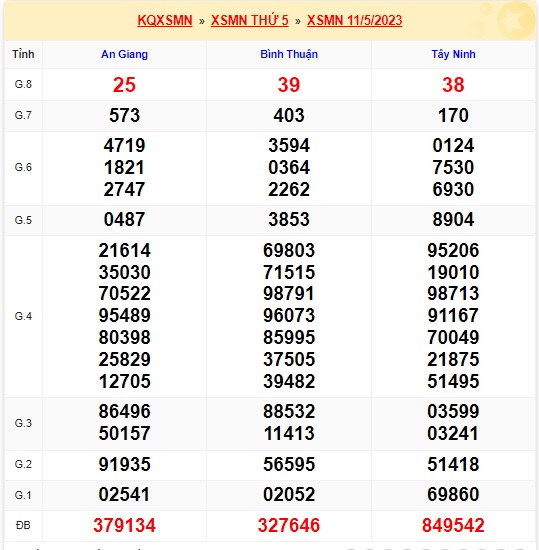Select G.7 number 573
Screen dimensions: 539x550
tap(124, 115)
